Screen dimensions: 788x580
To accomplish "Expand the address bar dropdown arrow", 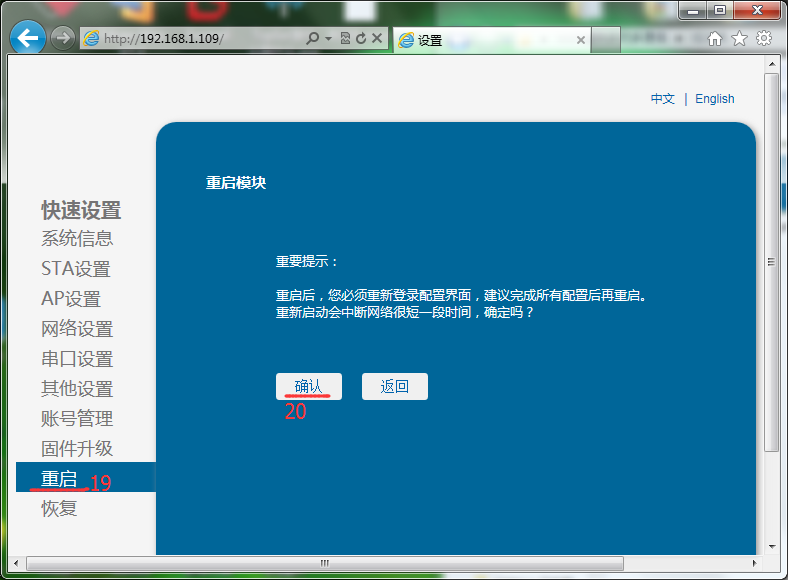I will point(328,38).
